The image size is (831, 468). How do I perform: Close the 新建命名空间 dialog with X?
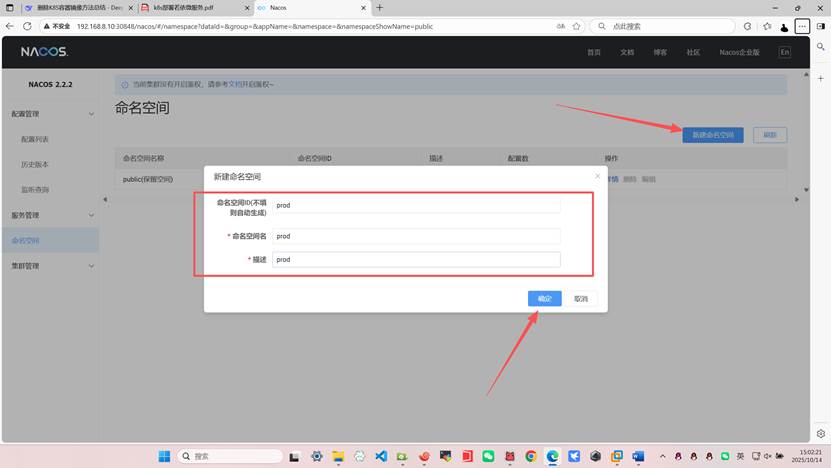click(597, 176)
